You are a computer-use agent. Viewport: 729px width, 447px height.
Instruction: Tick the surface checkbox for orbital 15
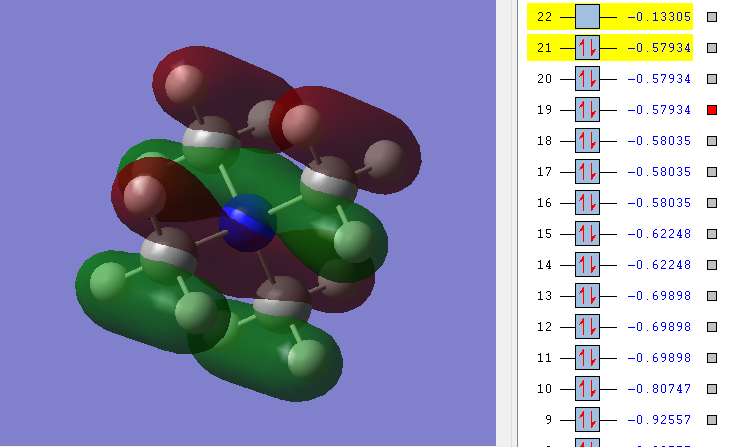[x=712, y=234]
